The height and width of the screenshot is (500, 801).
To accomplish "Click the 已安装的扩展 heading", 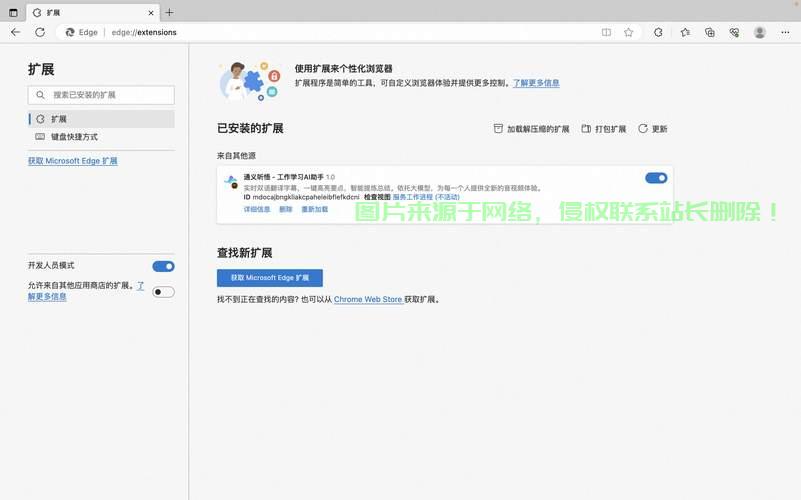I will 250,128.
